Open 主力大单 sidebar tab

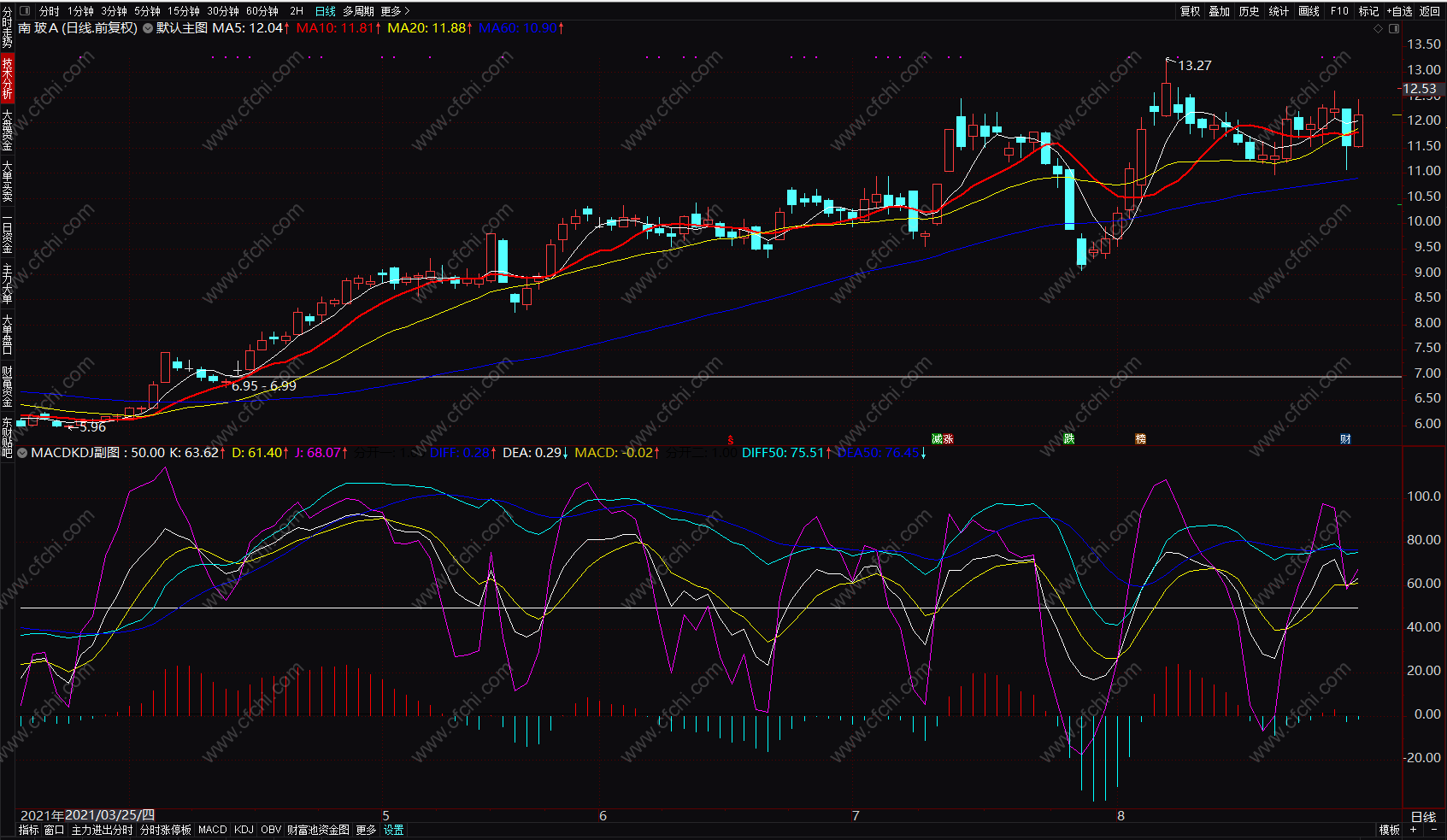tap(7, 284)
